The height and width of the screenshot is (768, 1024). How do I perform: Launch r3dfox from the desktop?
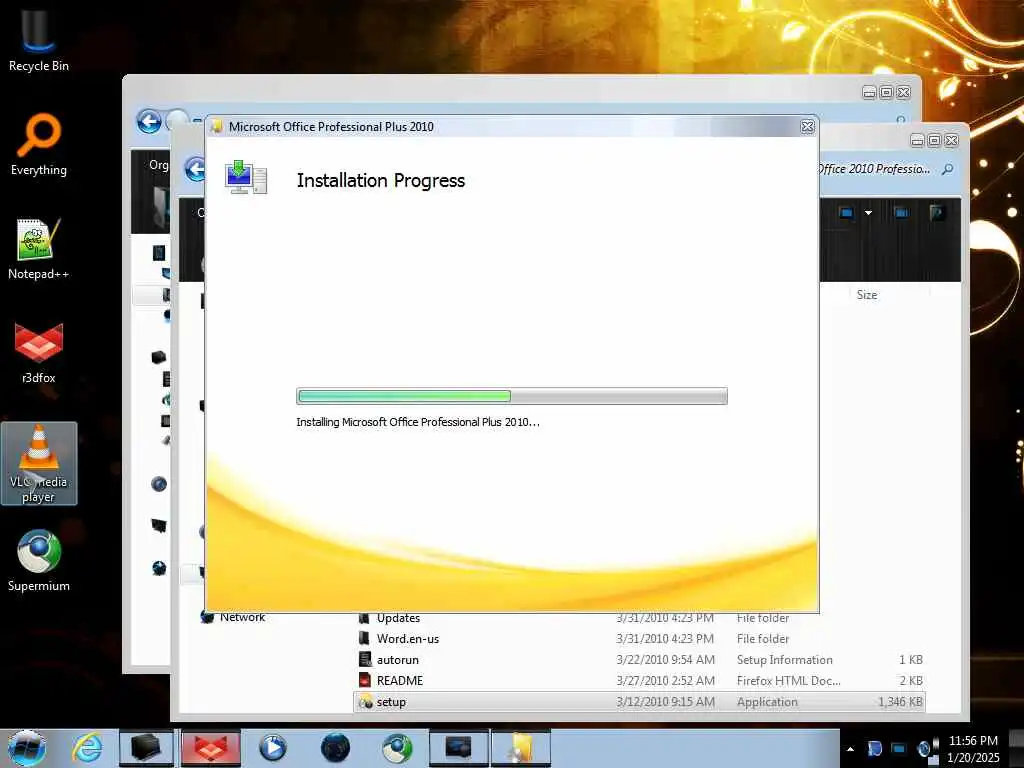39,353
